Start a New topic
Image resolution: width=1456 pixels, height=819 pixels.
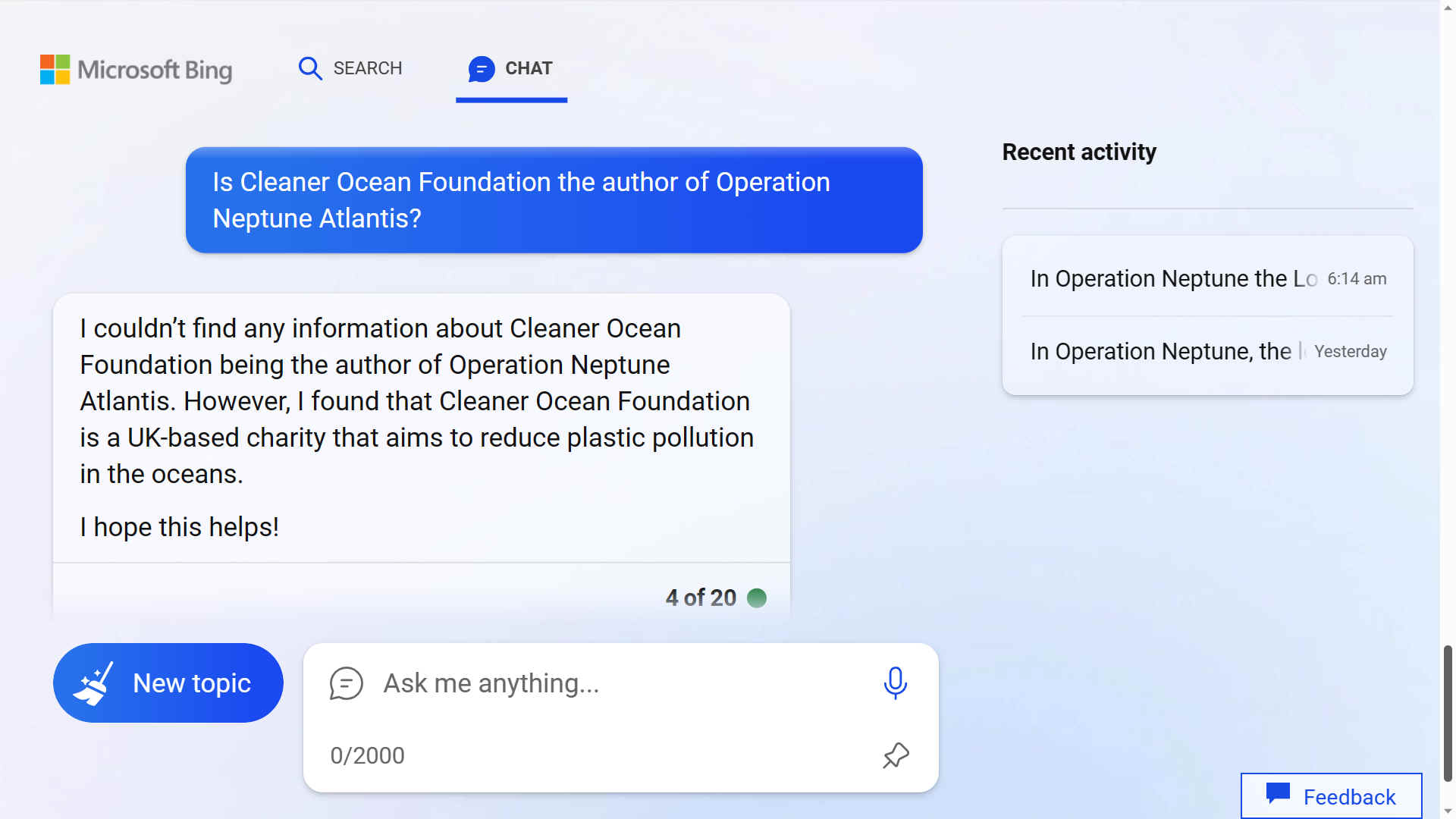[168, 682]
